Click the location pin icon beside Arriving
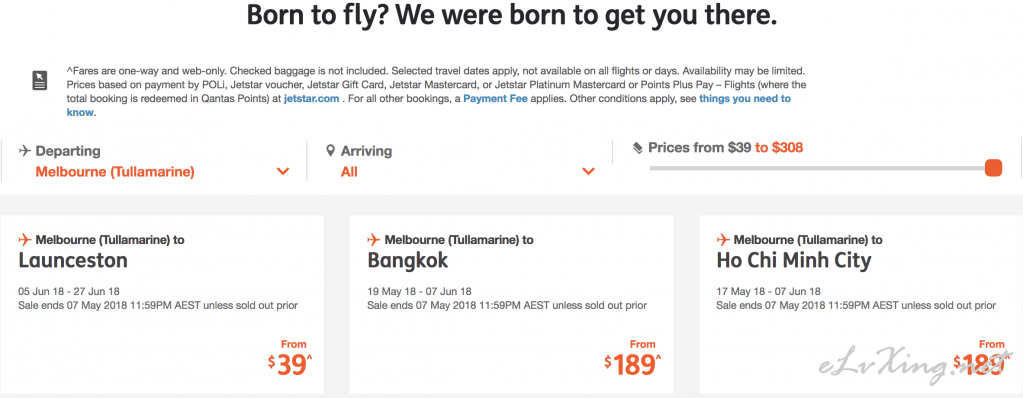Screen dimensions: 1023x398 (x=330, y=151)
